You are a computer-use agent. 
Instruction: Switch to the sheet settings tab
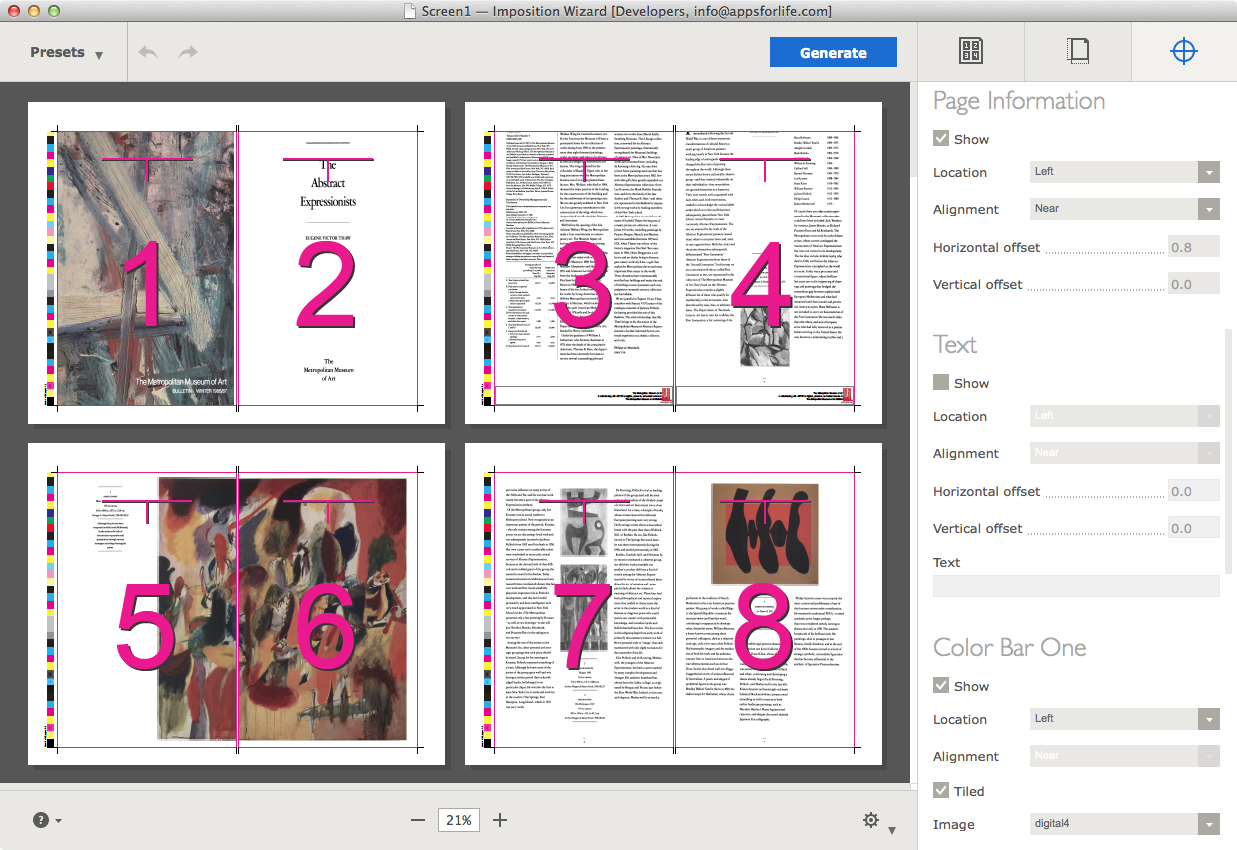pos(1076,50)
